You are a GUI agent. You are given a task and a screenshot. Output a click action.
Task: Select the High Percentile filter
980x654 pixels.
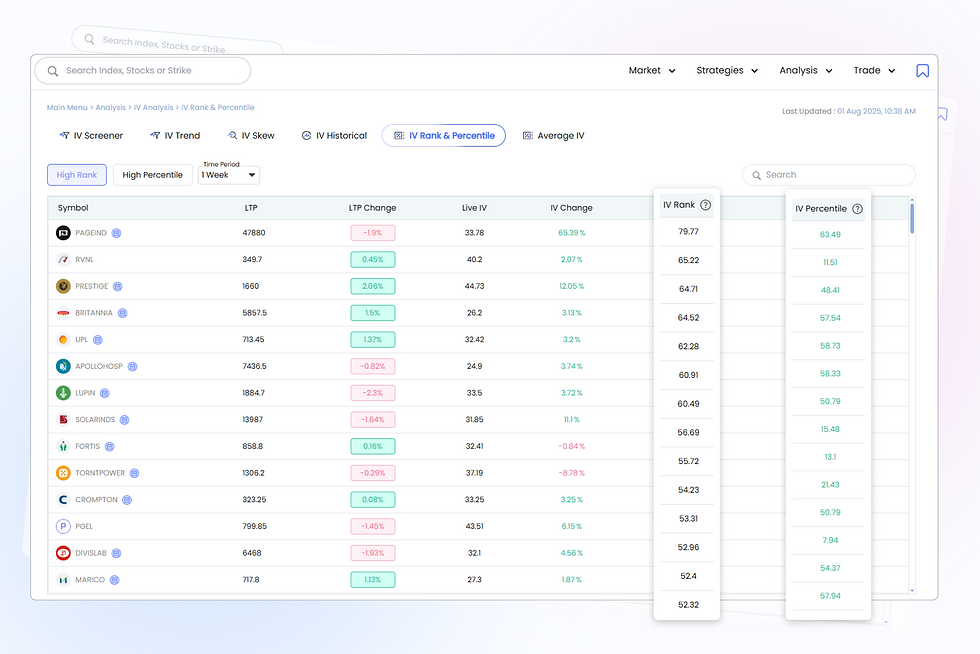coord(152,175)
